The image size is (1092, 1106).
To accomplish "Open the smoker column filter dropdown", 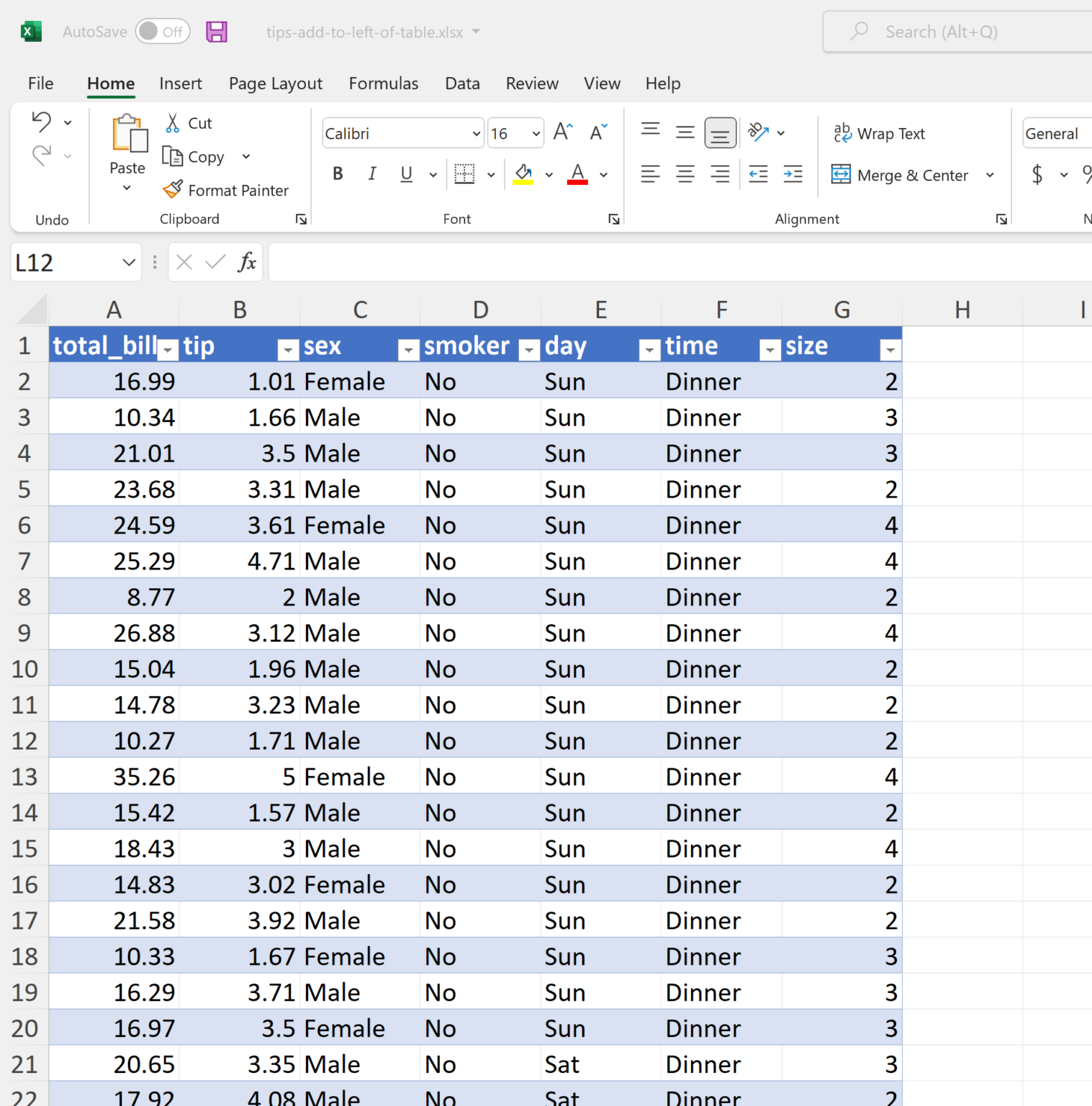I will pos(529,350).
